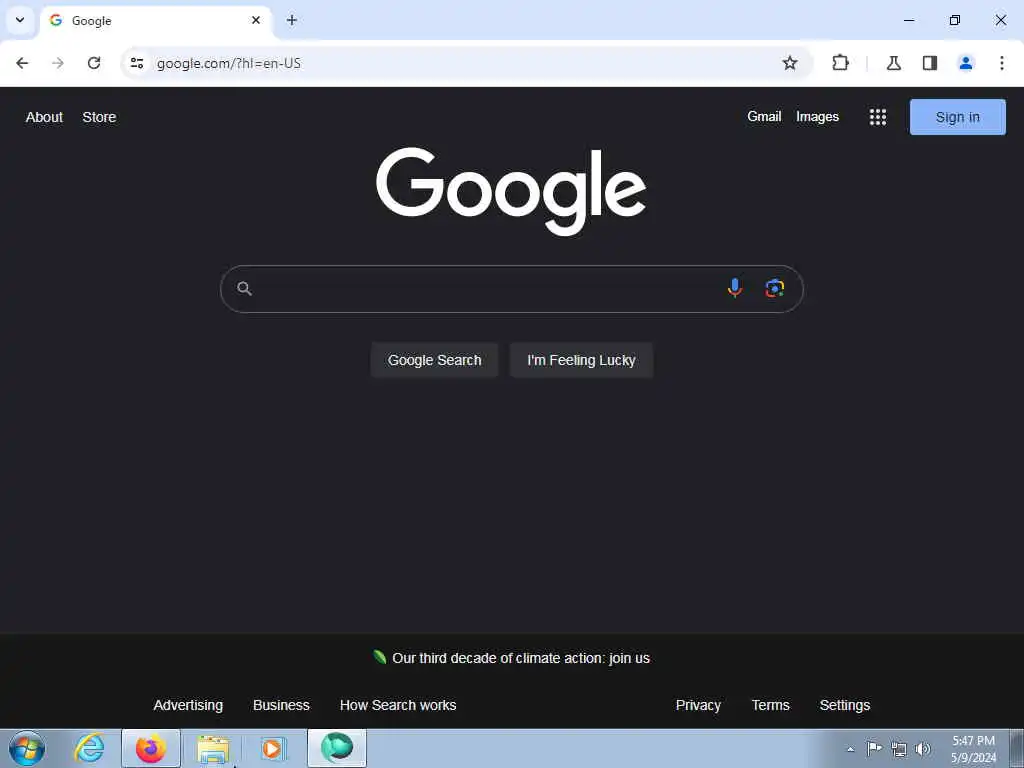
Task: Close the Google tab
Action: (256, 20)
